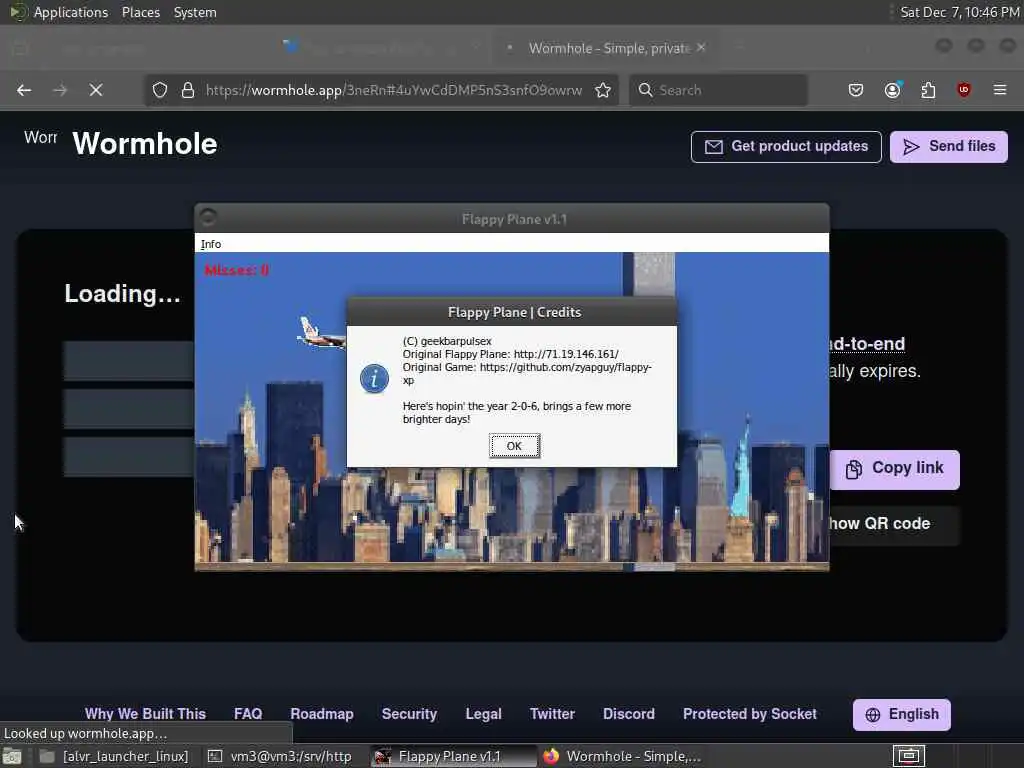Click the info icon in the Credits dialog

(x=374, y=379)
